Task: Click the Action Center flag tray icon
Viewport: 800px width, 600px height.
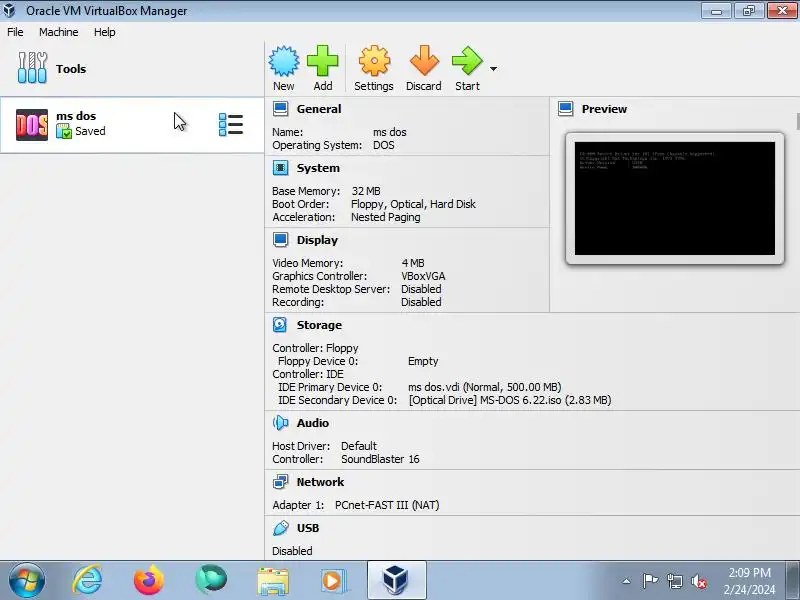Action: pyautogui.click(x=650, y=581)
